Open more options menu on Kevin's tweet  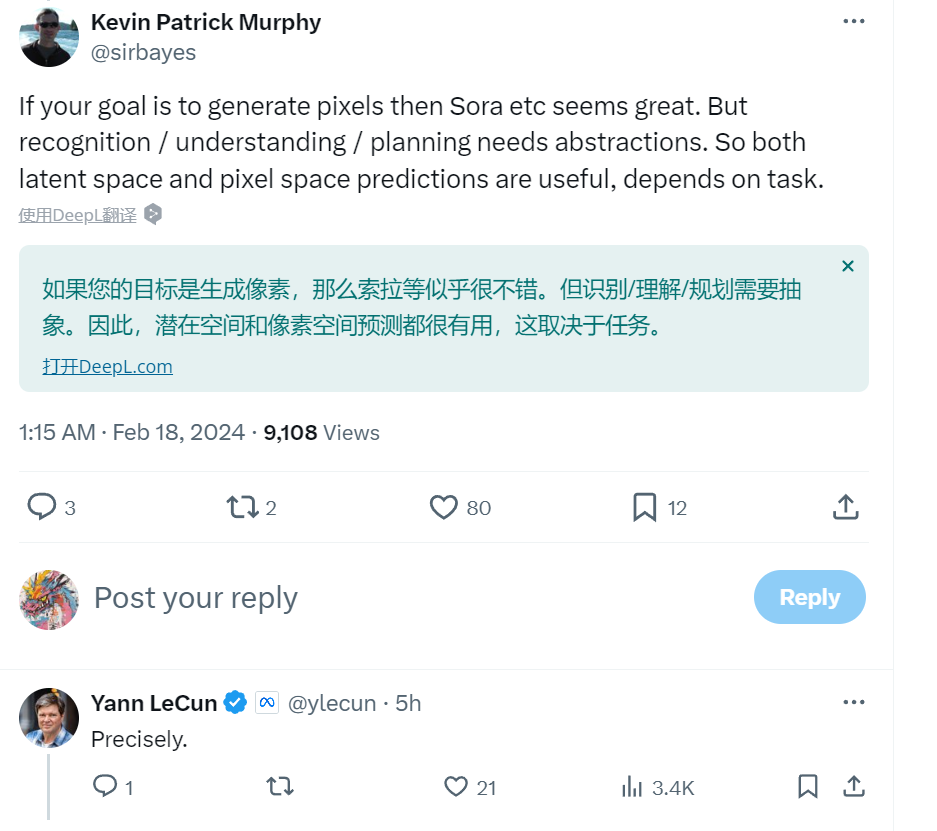point(853,21)
